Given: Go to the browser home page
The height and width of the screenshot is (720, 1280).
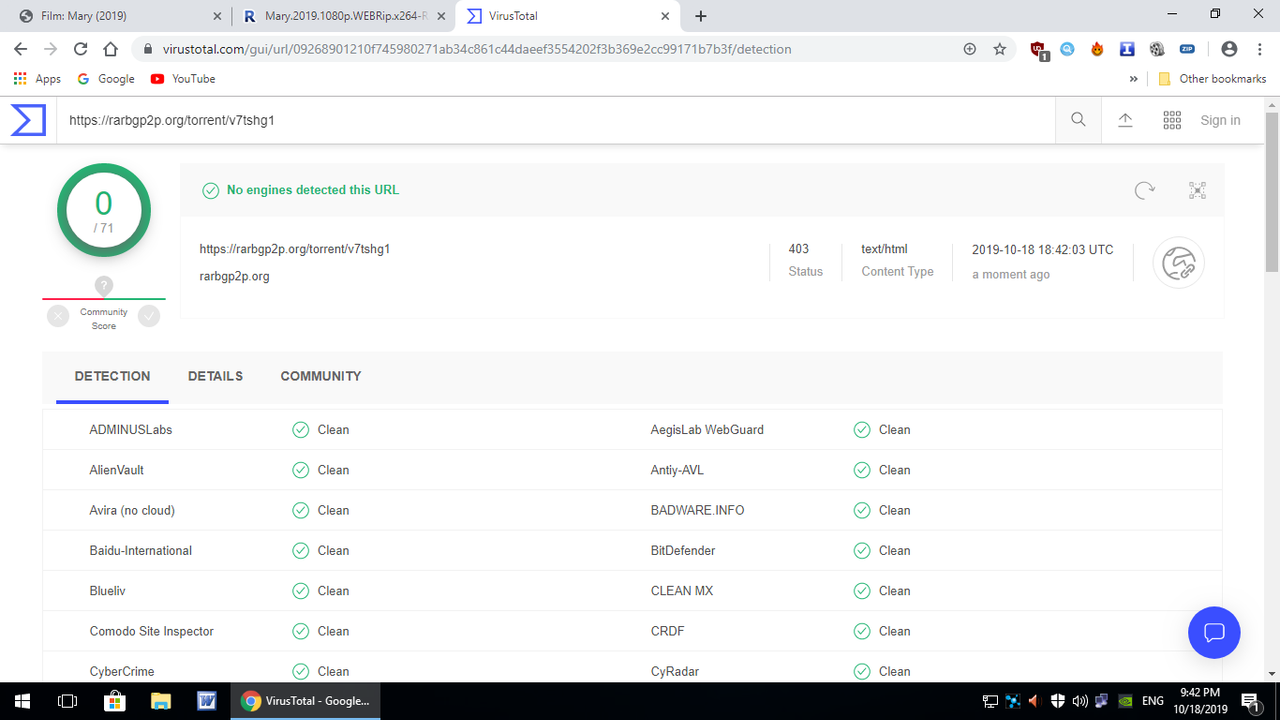Looking at the screenshot, I should pos(111,49).
